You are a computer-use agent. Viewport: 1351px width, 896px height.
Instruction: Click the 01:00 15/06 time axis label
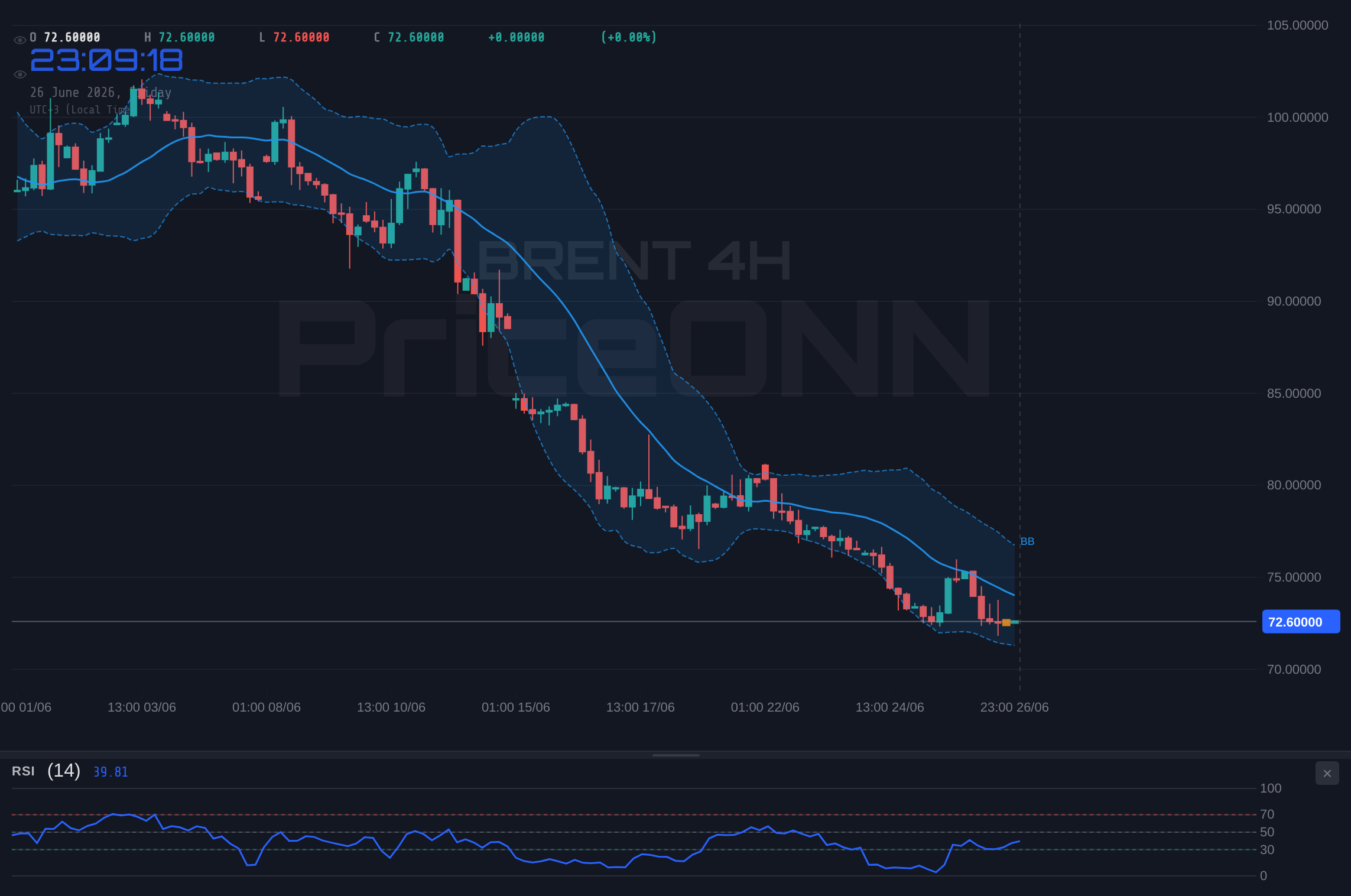516,707
